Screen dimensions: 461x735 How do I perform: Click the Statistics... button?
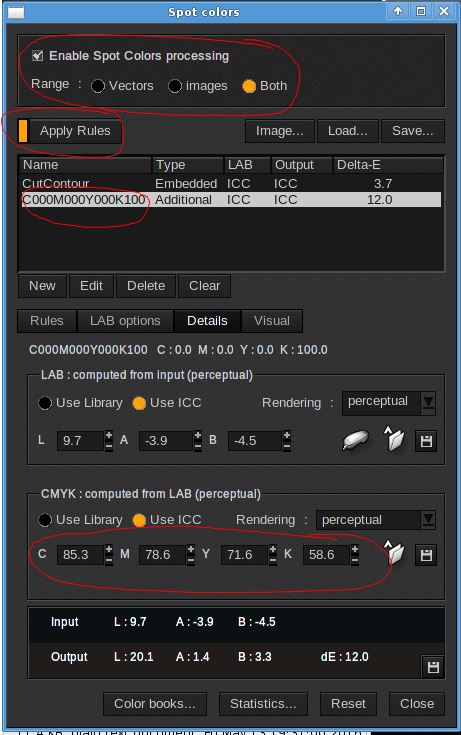263,704
